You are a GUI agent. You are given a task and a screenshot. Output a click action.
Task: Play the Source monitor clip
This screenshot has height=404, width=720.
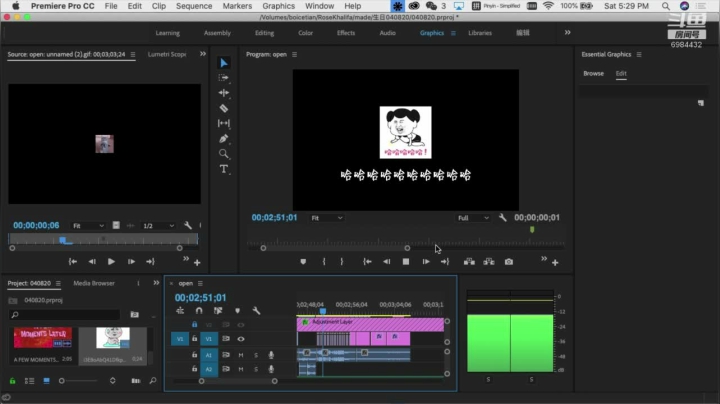[111, 262]
